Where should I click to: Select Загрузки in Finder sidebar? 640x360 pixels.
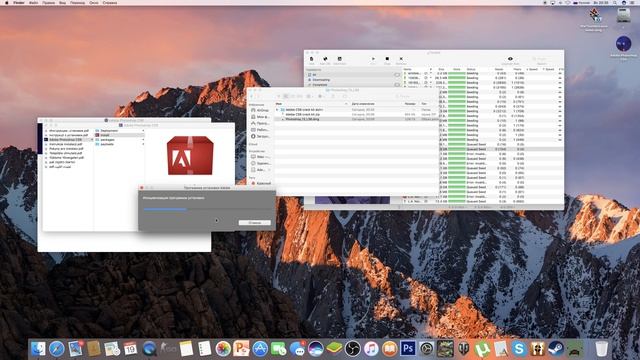(x=260, y=136)
